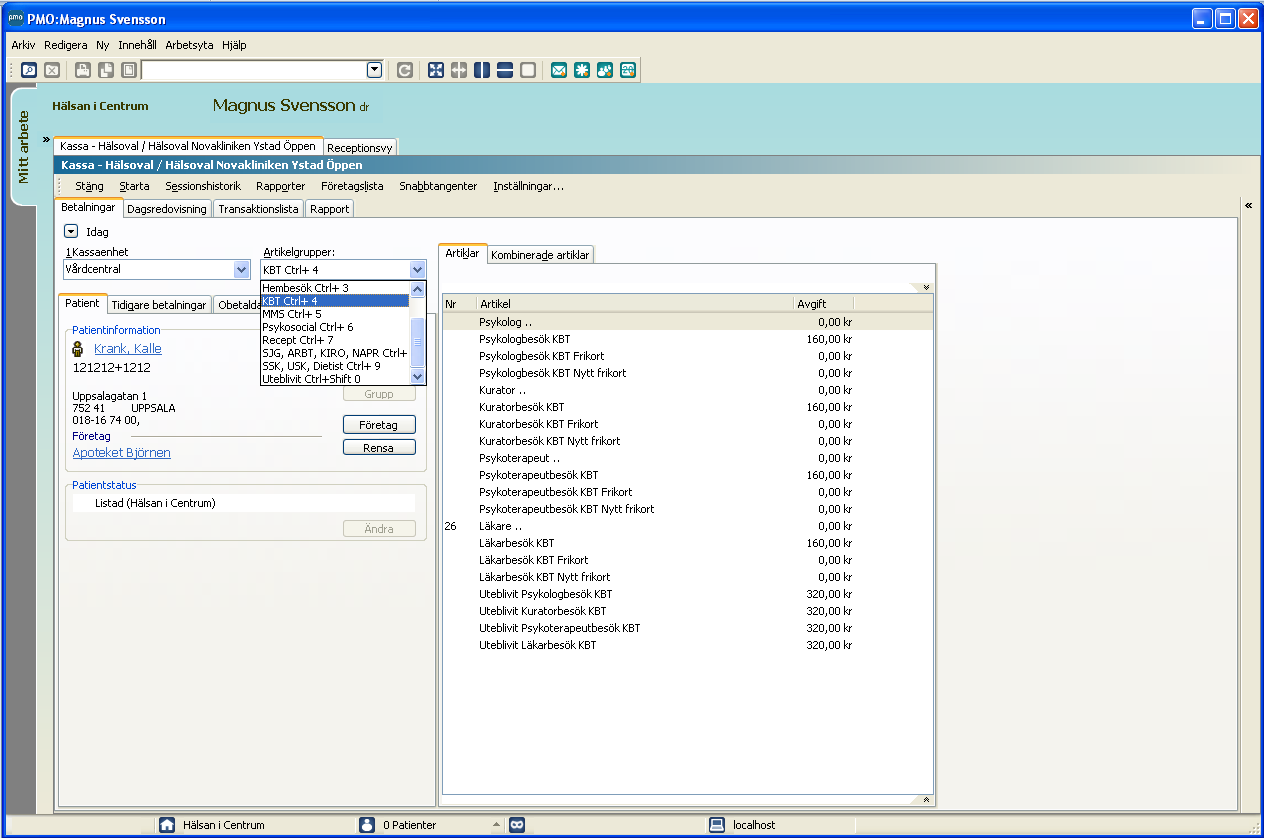Open the Apoteket Björnen company link
Screen dimensions: 1264x838
click(x=122, y=453)
